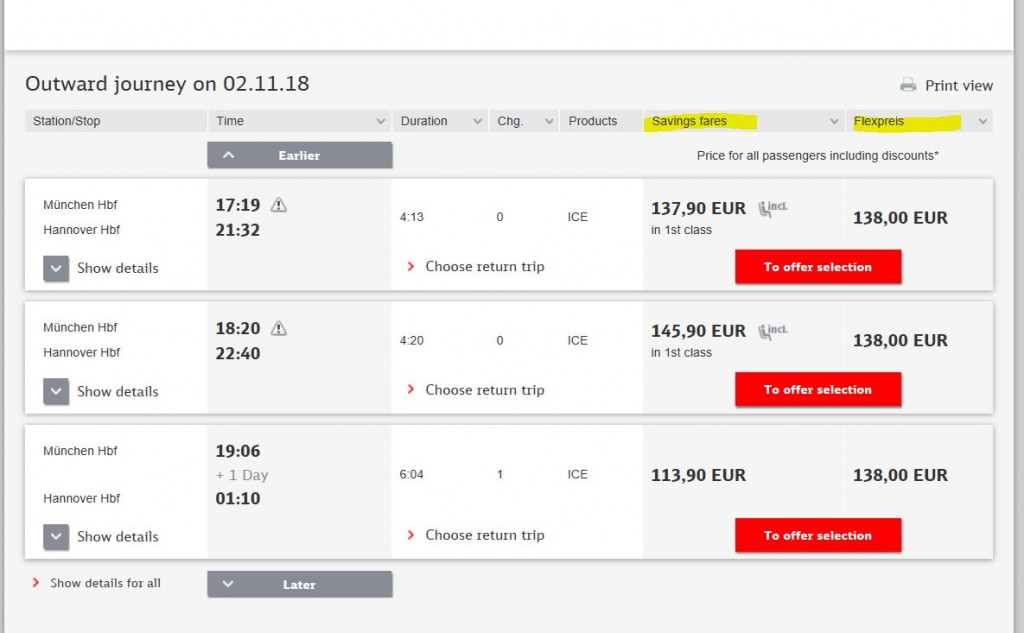Click seat reservation icon next to 145,90 EUR
Viewport: 1024px width, 633px height.
[x=772, y=331]
